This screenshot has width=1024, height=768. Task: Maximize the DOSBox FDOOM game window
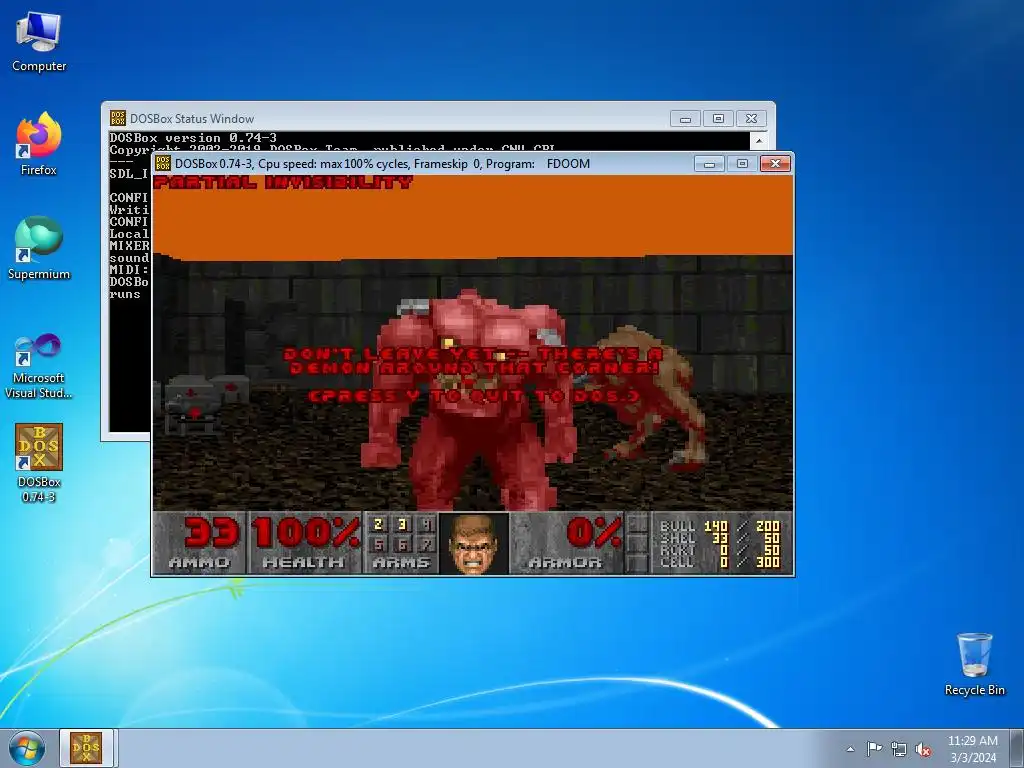(x=743, y=163)
